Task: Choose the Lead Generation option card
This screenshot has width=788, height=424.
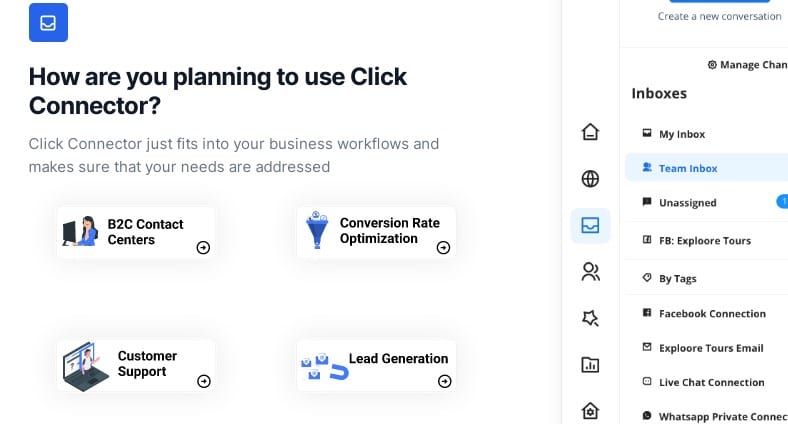Action: coord(376,366)
